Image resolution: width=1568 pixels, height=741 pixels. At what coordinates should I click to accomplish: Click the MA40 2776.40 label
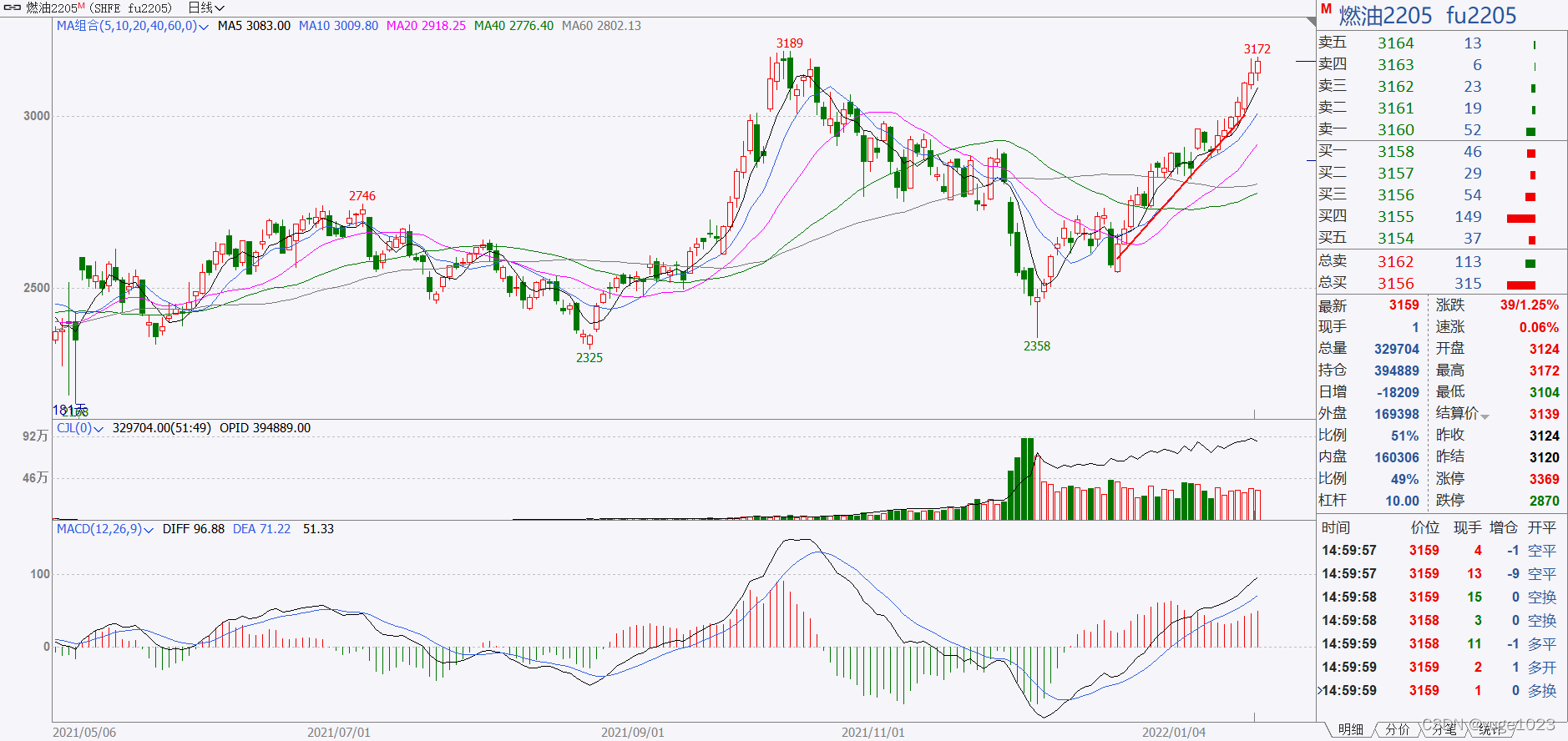[x=513, y=26]
